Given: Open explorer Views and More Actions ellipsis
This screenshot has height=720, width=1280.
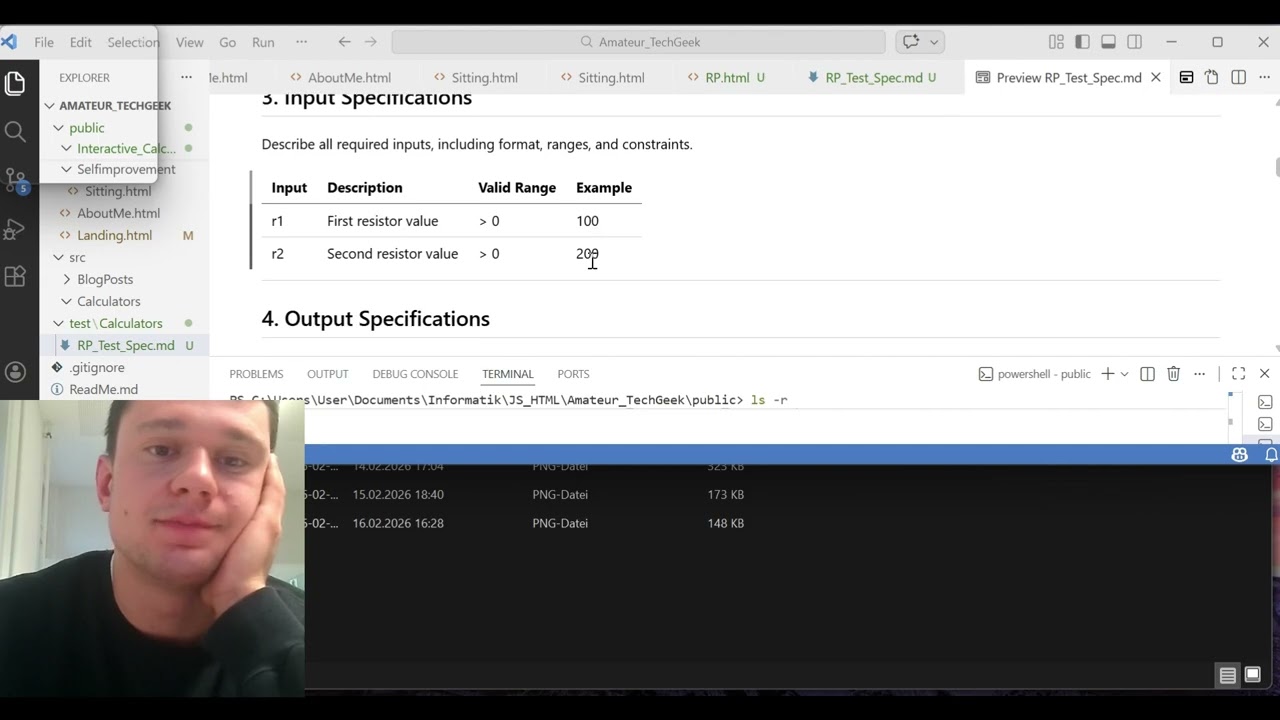Looking at the screenshot, I should click(186, 77).
